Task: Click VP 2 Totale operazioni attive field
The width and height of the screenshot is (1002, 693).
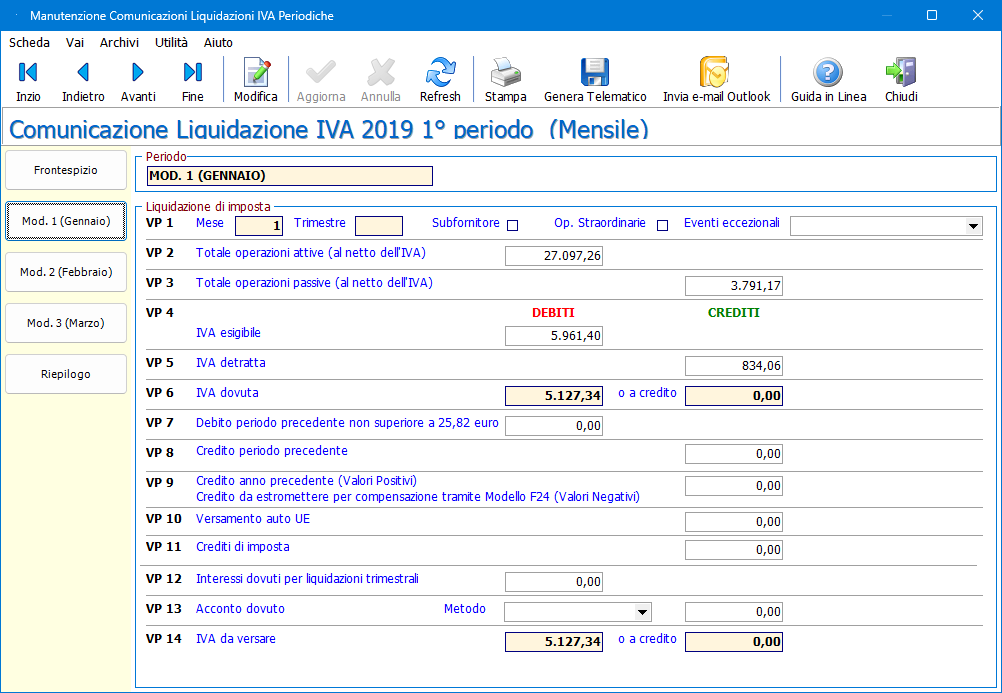Action: (554, 256)
